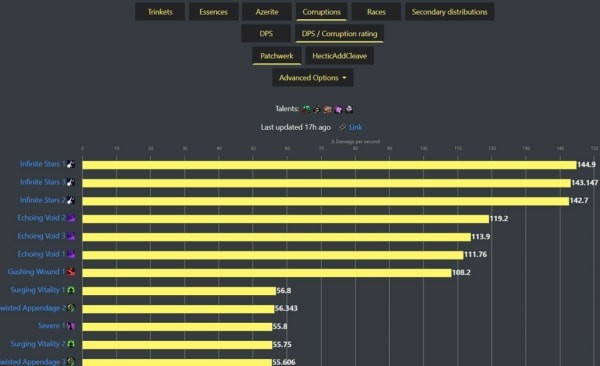600x366 pixels.
Task: Click the Echoing Void 3 label link
Action: pyautogui.click(x=41, y=236)
